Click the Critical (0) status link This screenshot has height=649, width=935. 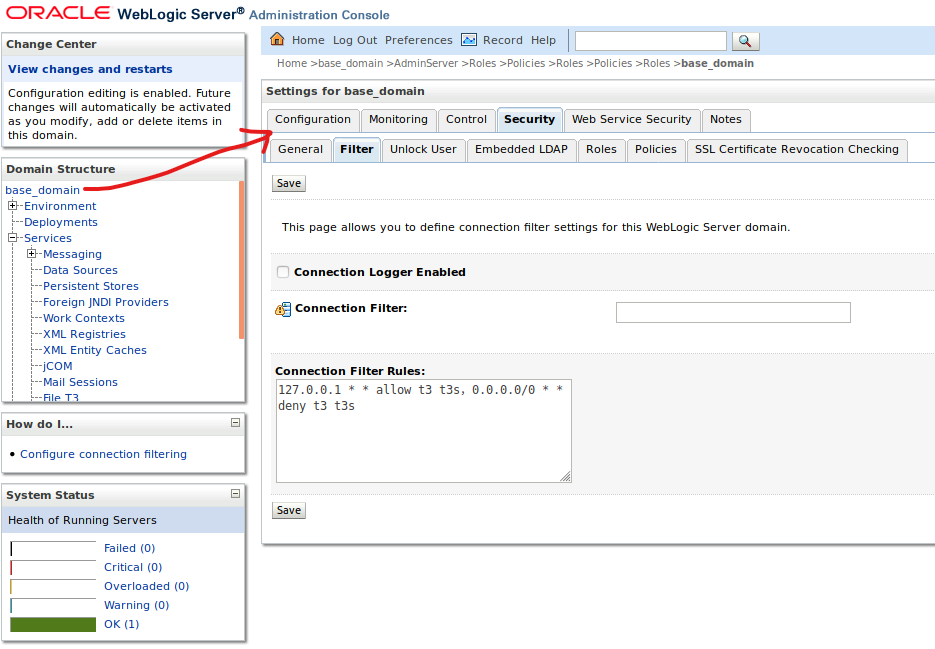point(133,567)
